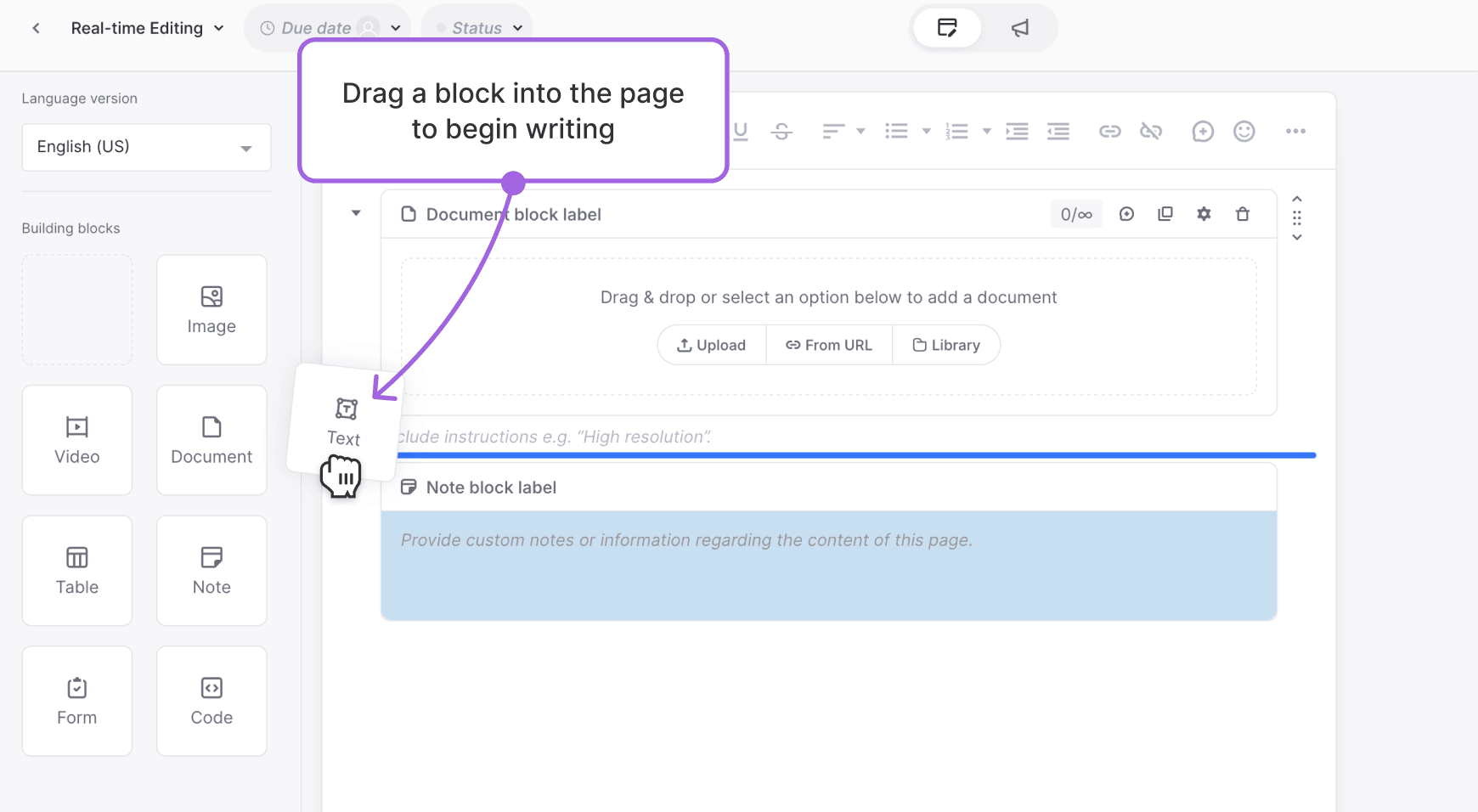Select the Video building block
Image resolution: width=1478 pixels, height=812 pixels.
coord(77,440)
